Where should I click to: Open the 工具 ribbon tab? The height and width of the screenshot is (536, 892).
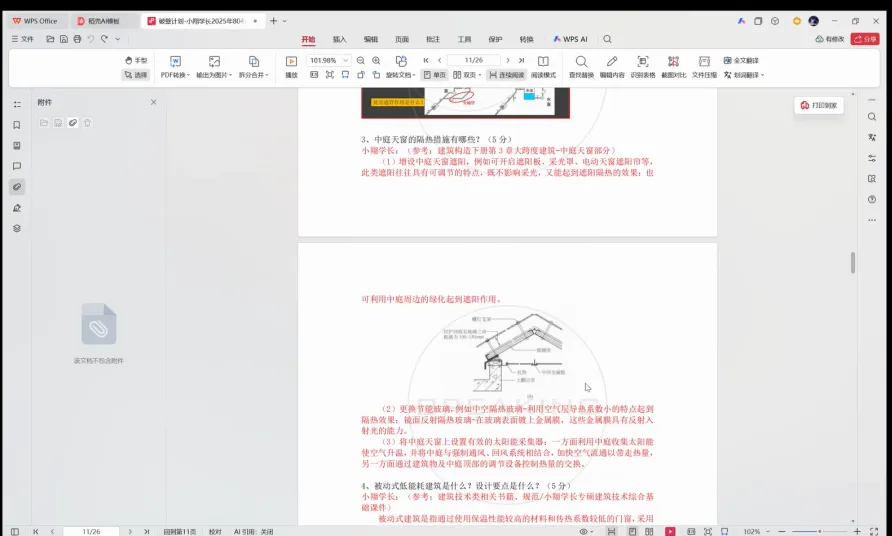click(x=465, y=39)
